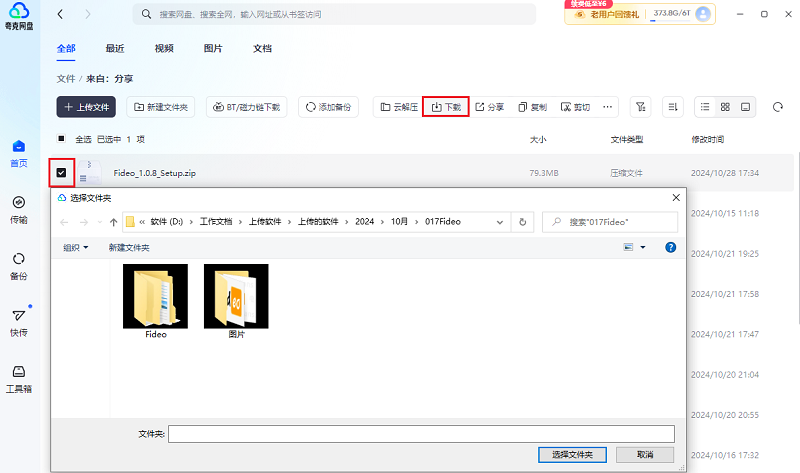The image size is (800, 473).
Task: Select the Fideo folder thumbnail
Action: pyautogui.click(x=156, y=302)
